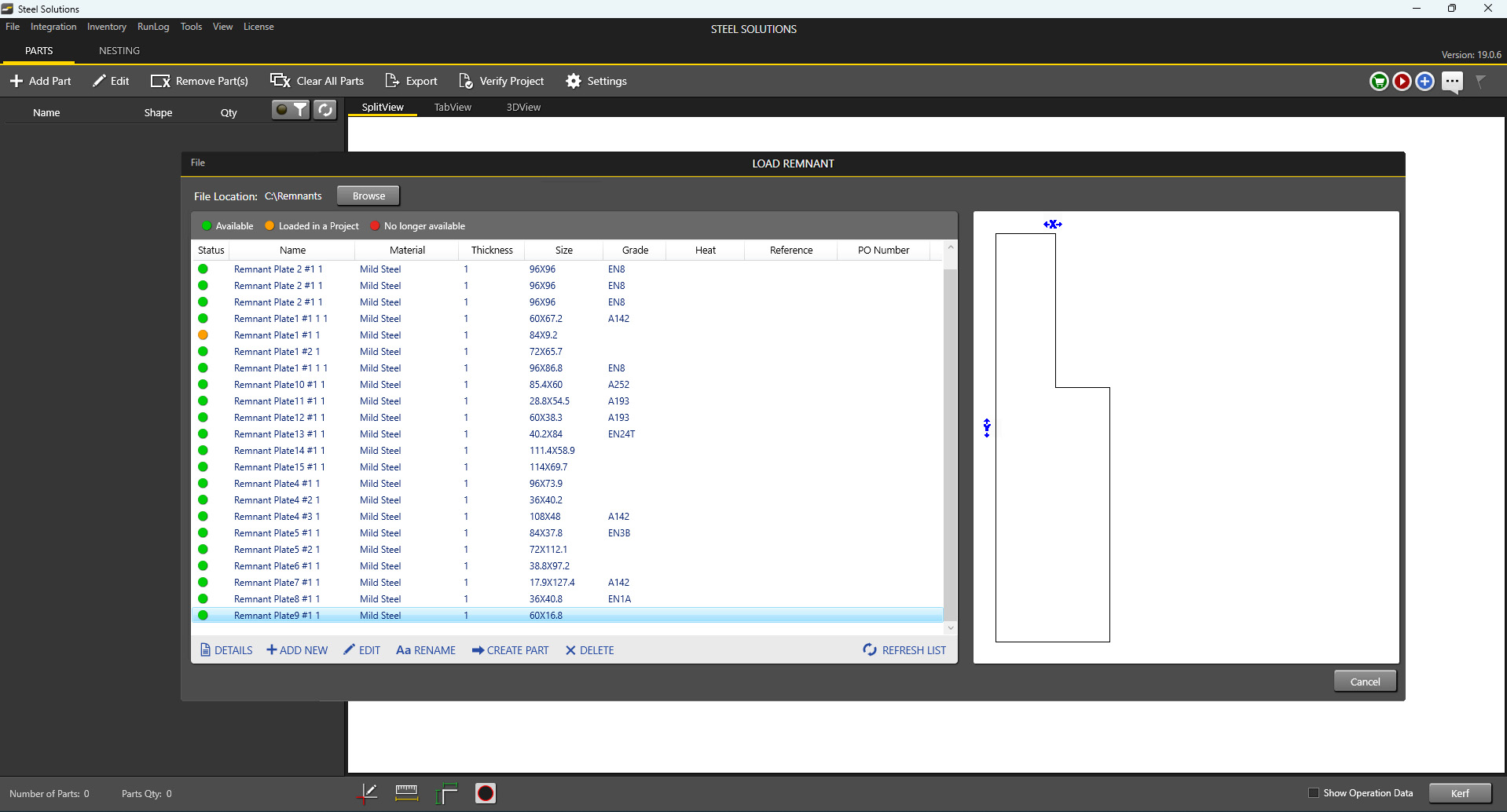Click CREATE PART arrow button
Viewport: 1507px width, 812px height.
(x=510, y=650)
